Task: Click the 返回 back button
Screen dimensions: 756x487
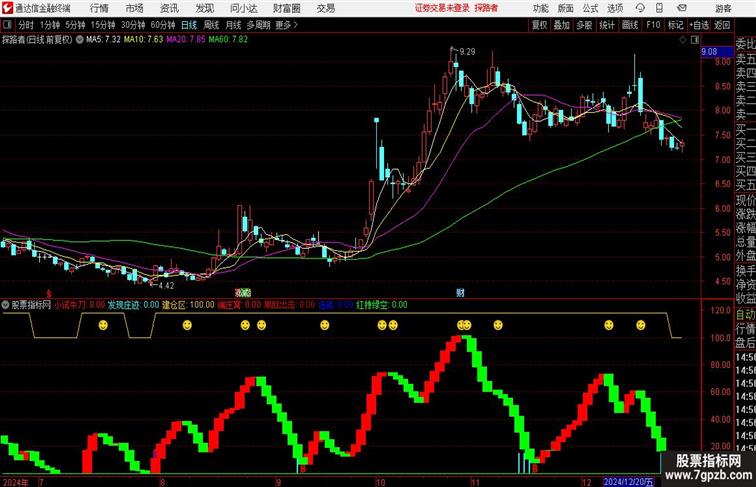Action: [x=722, y=25]
